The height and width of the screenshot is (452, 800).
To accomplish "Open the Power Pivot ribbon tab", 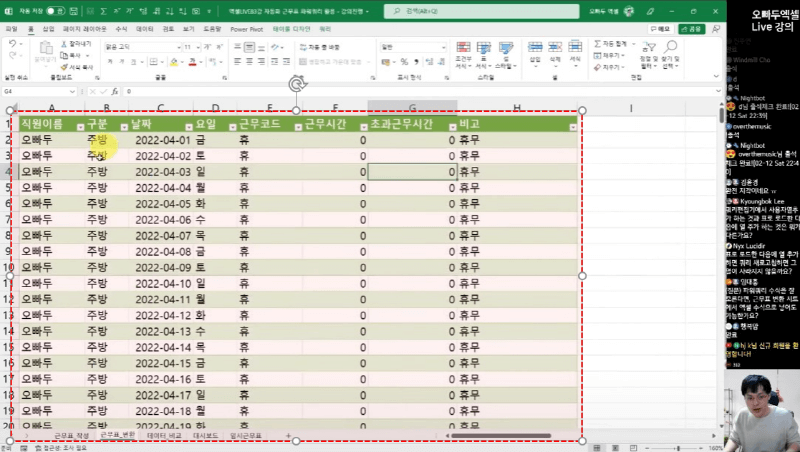I will click(245, 29).
